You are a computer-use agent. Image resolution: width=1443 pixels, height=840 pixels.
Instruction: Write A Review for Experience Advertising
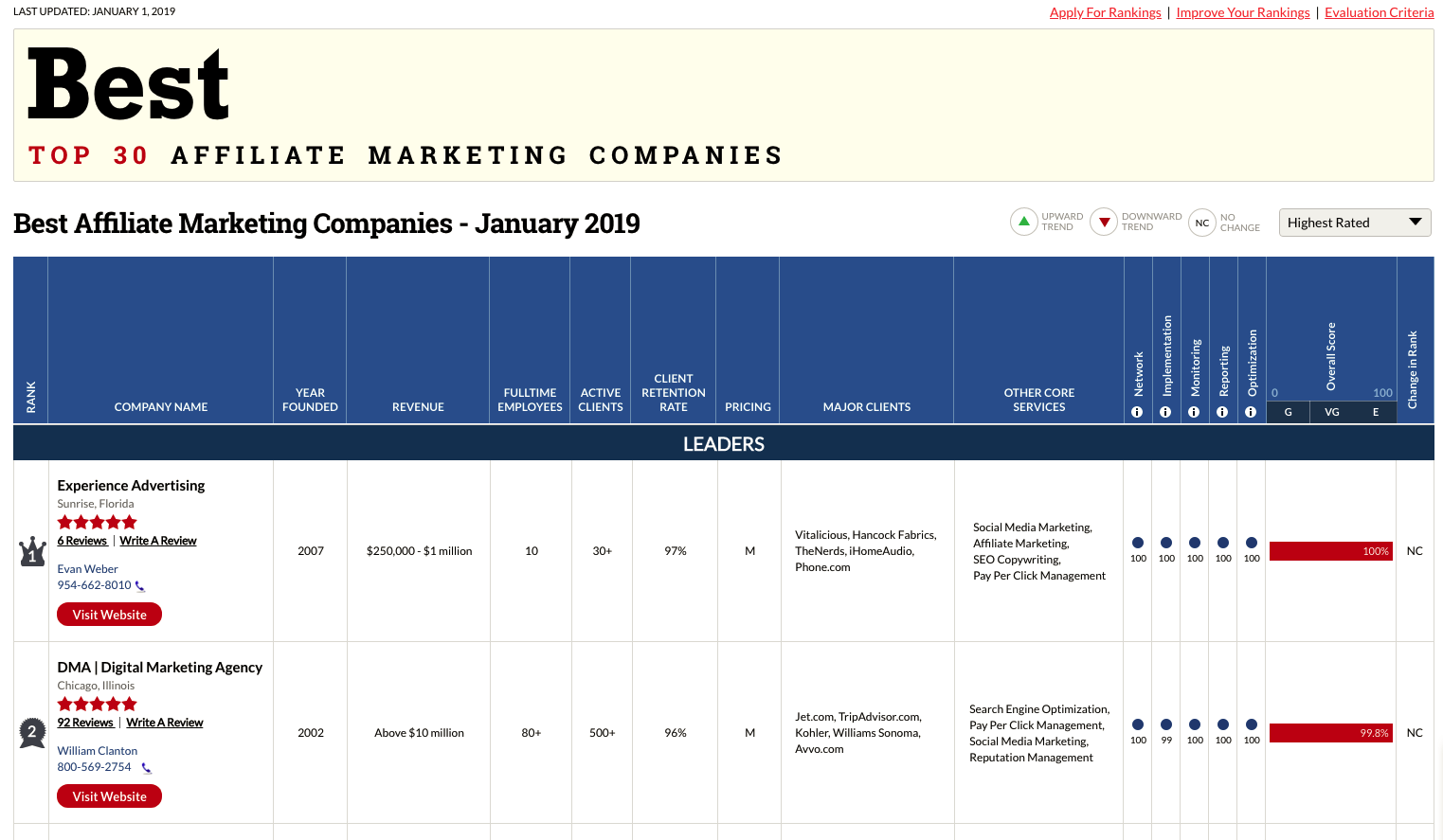coord(158,541)
